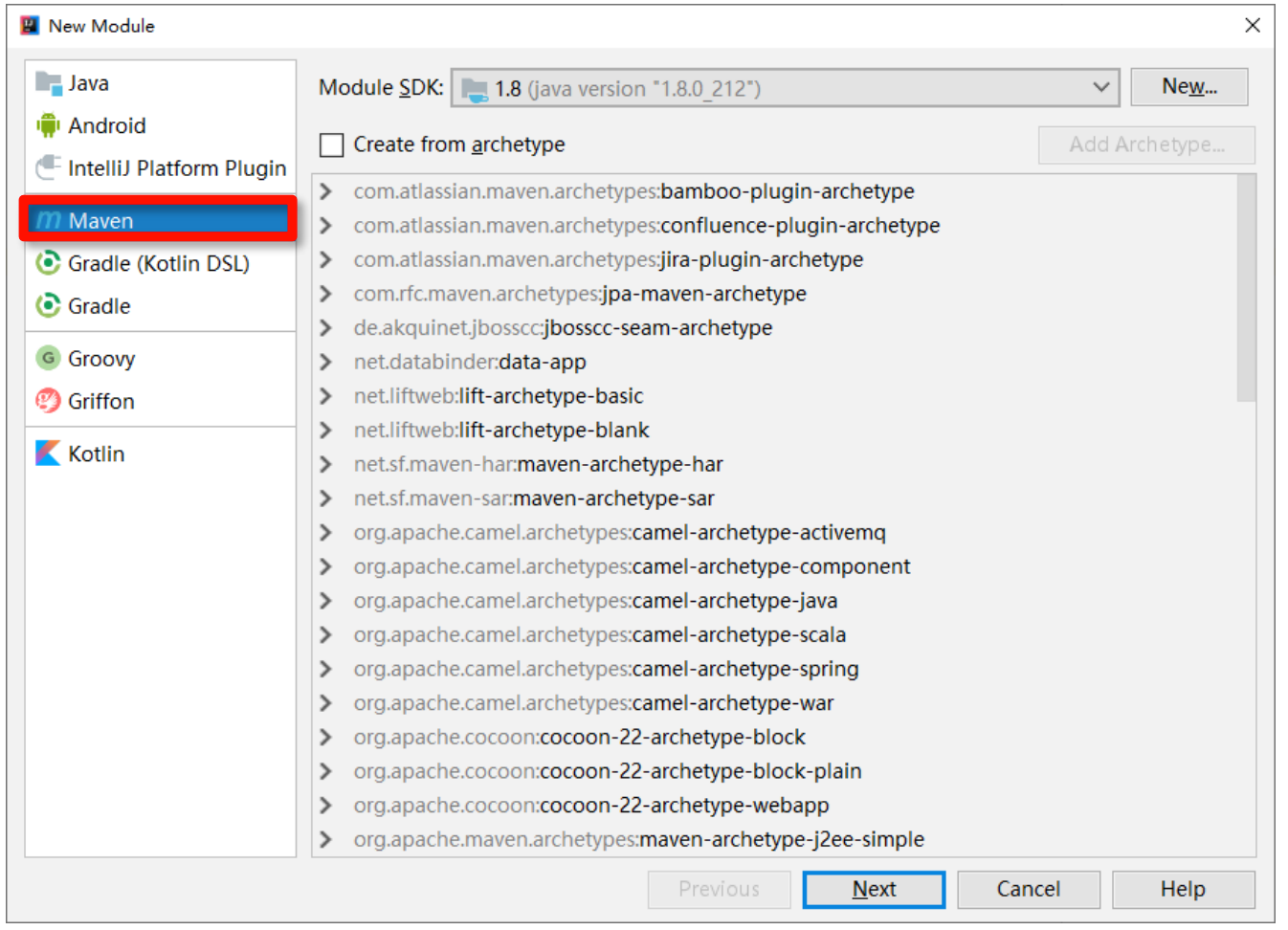Click the Gradle icon
Image resolution: width=1288 pixels, height=930 pixels.
coord(48,305)
